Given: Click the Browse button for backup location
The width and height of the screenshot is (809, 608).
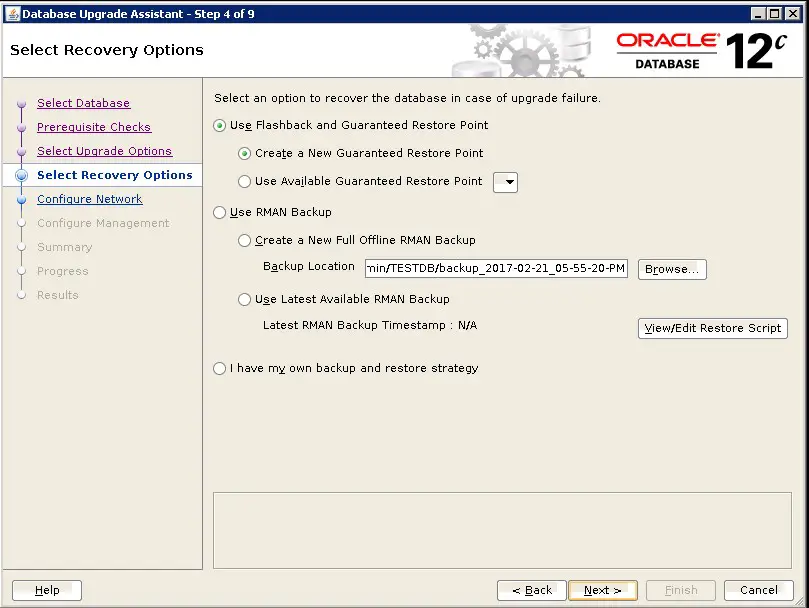Looking at the screenshot, I should point(672,269).
